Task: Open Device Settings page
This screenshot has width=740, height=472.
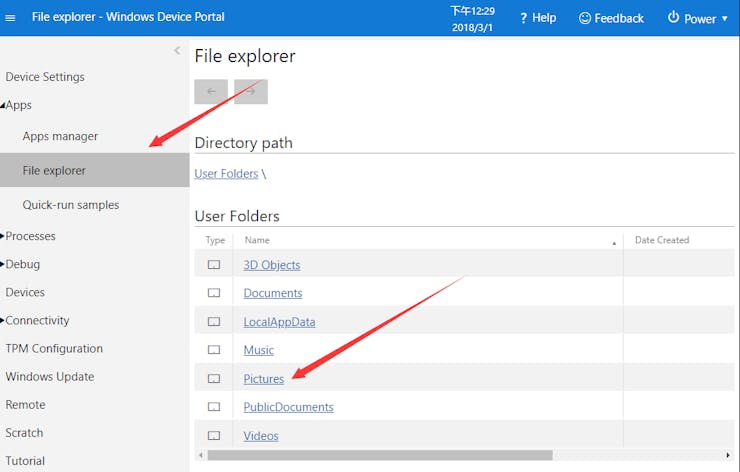Action: click(x=45, y=77)
